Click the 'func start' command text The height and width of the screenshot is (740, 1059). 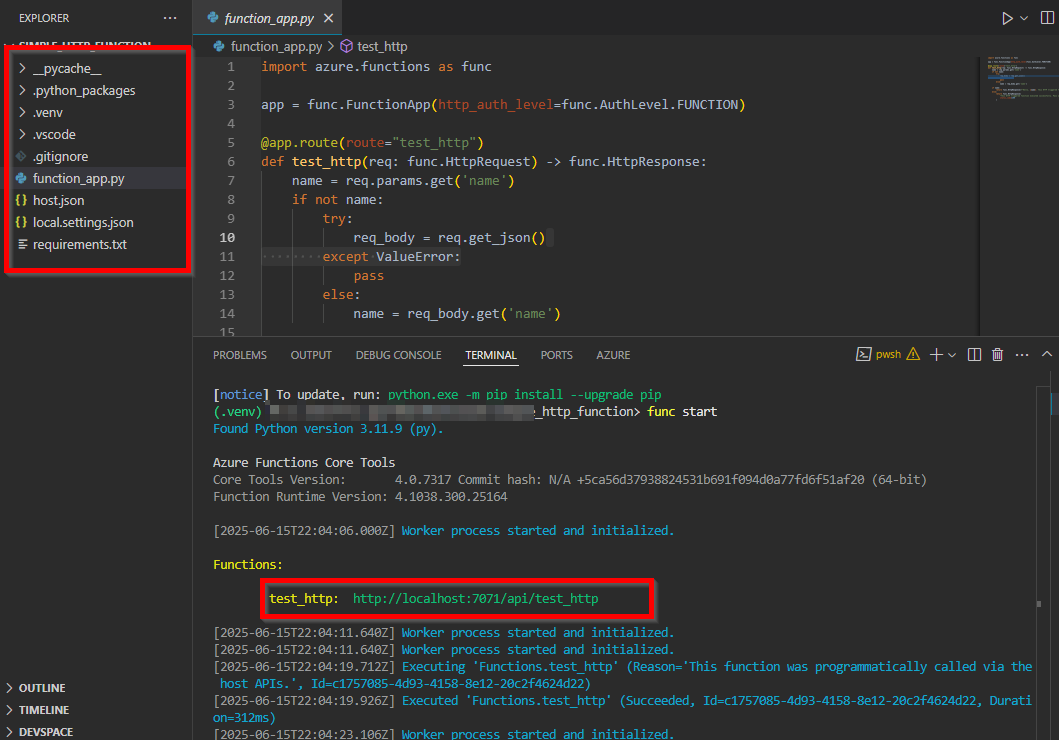pyautogui.click(x=682, y=412)
